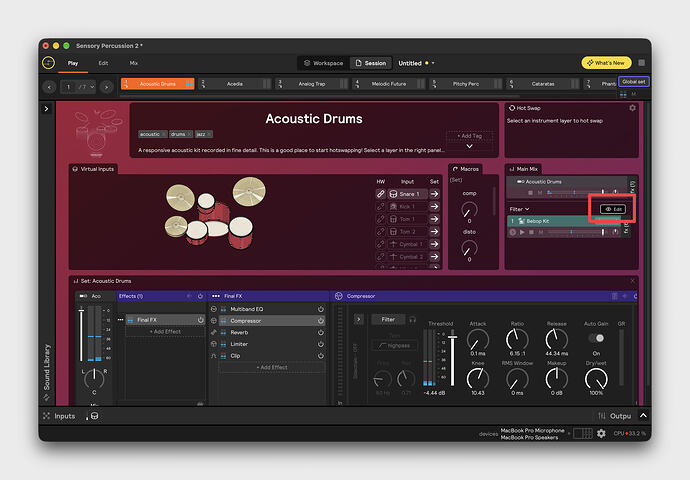Click the Sensory Percussion logo icon

48,63
